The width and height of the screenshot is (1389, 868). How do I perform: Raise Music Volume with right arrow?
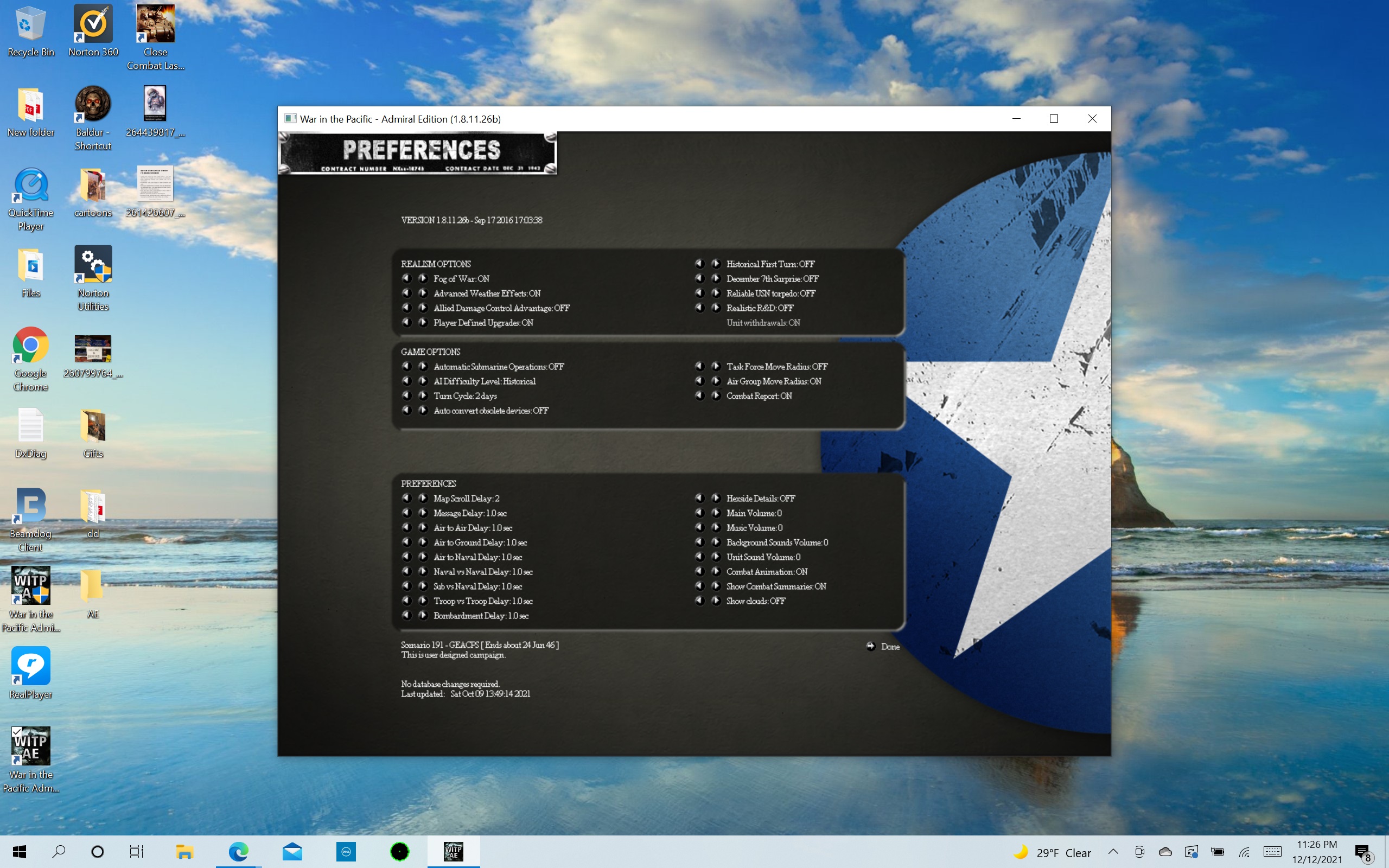click(x=716, y=527)
